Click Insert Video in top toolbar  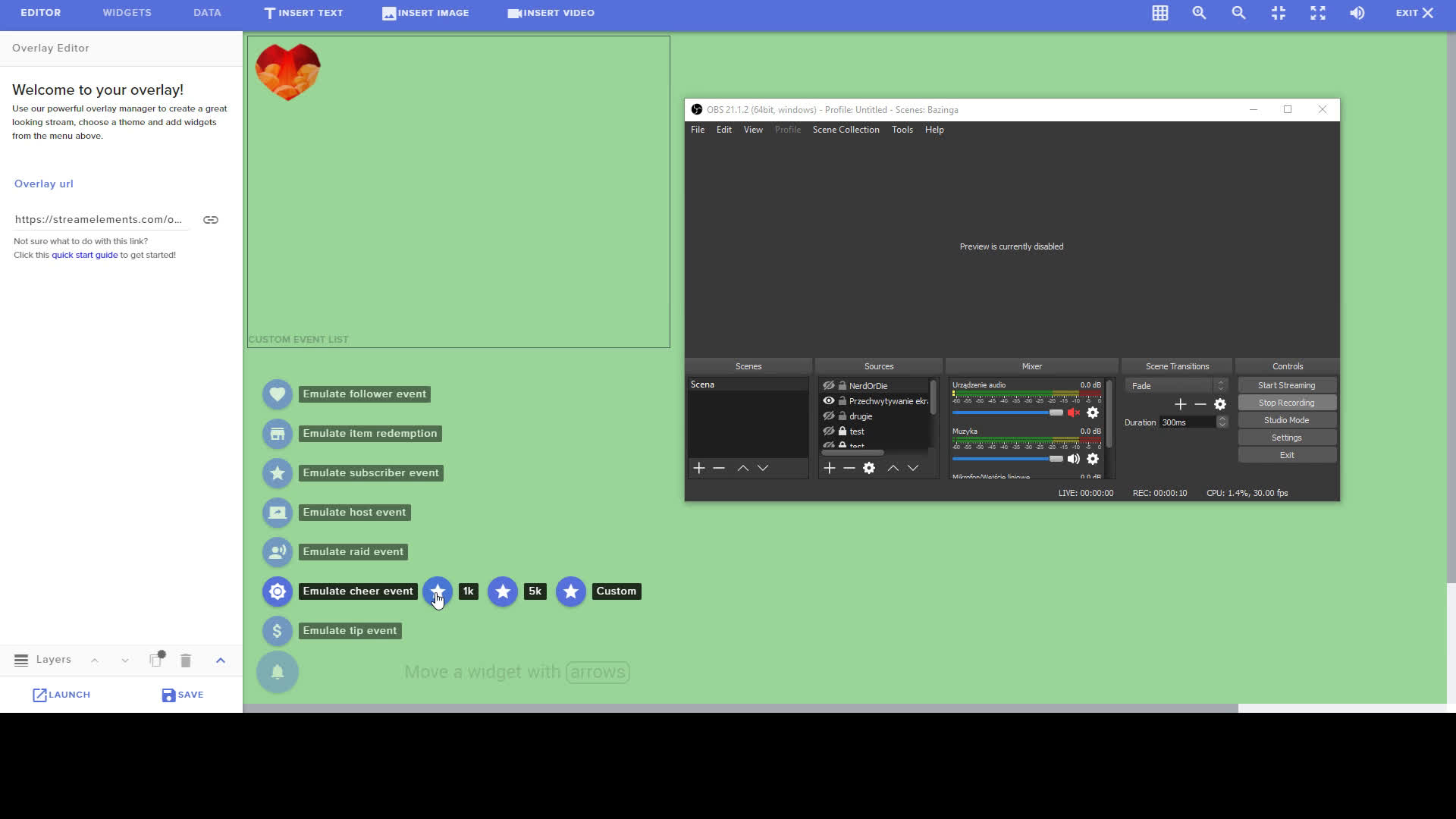pyautogui.click(x=551, y=13)
